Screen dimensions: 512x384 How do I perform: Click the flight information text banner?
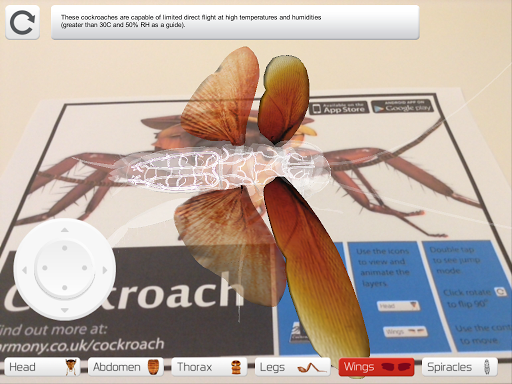(235, 22)
